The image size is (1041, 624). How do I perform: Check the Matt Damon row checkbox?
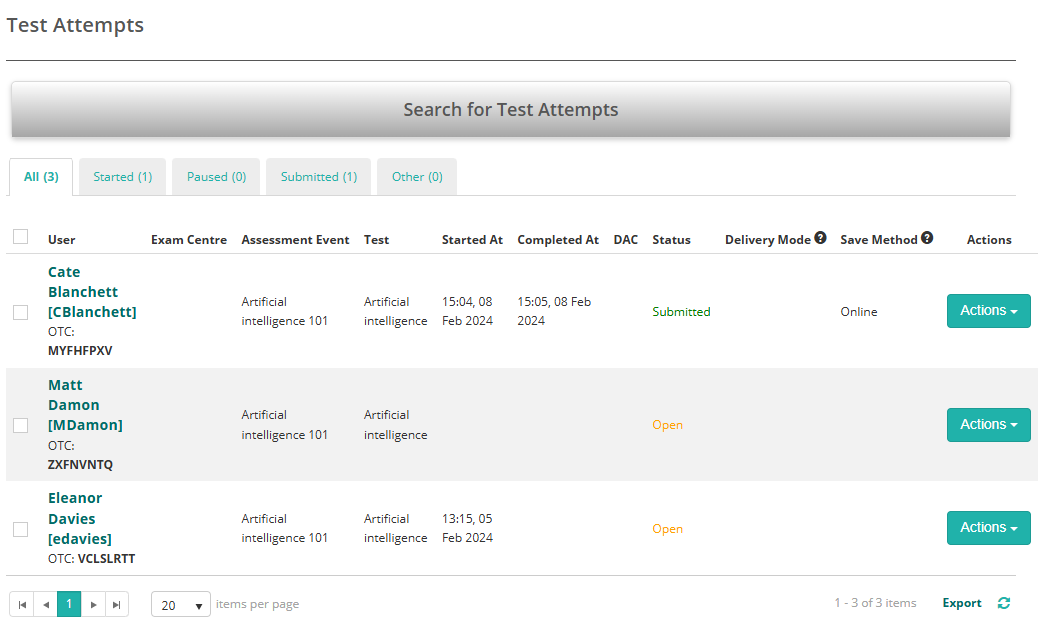click(x=20, y=425)
